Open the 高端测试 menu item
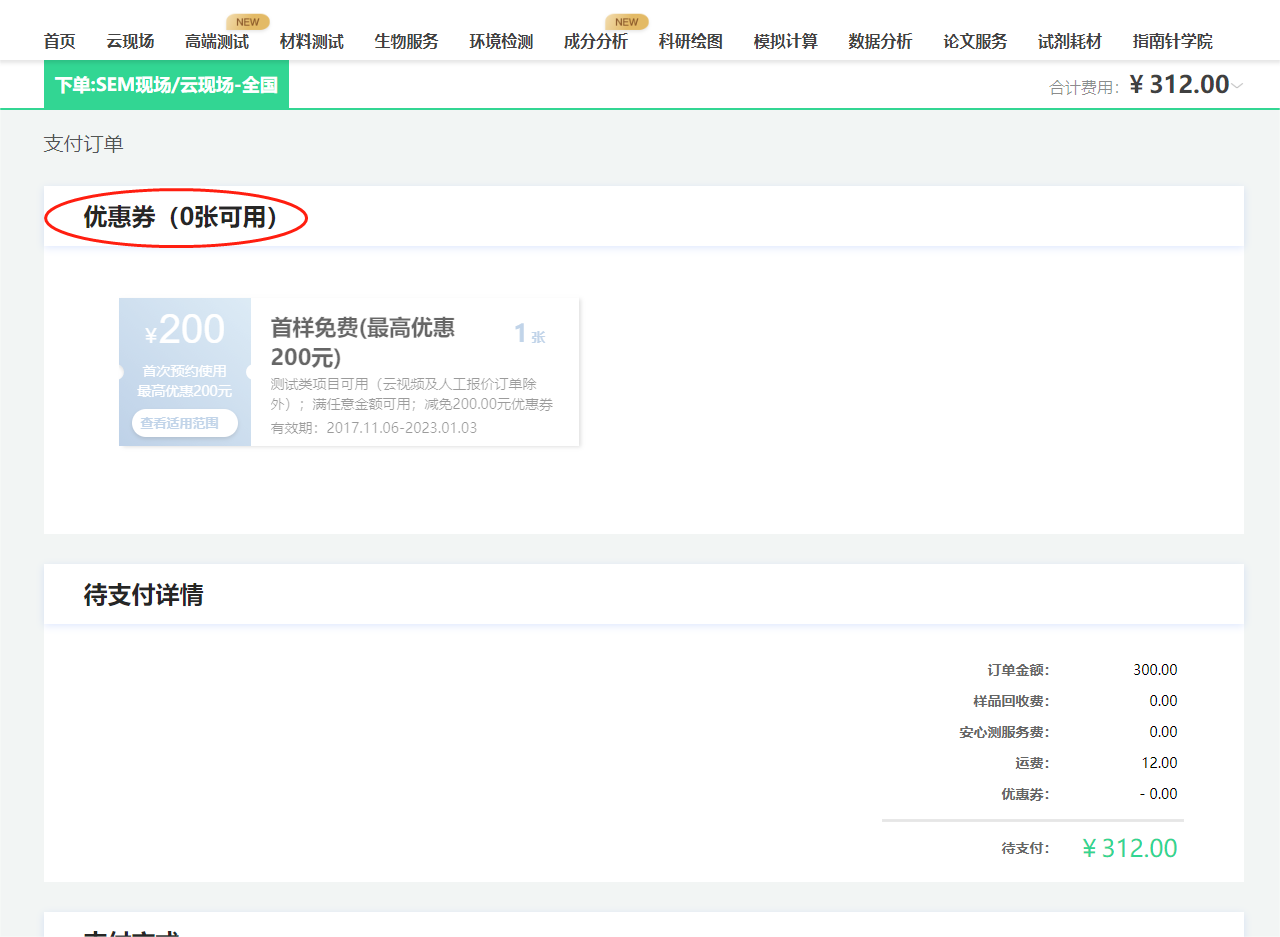This screenshot has height=937, width=1280. [x=216, y=41]
